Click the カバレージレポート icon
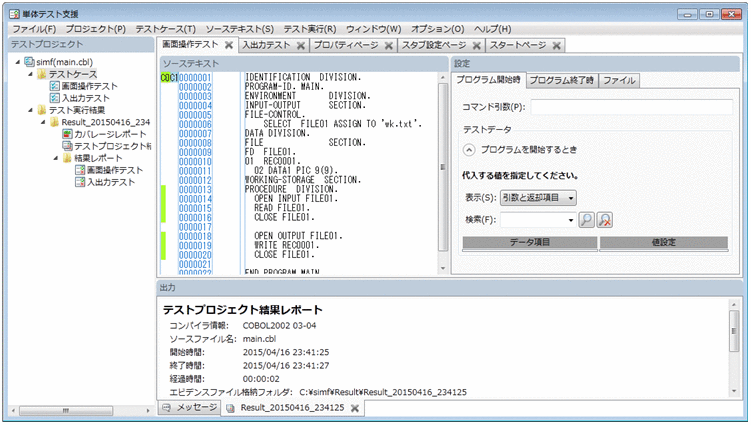751x425 pixels. [x=67, y=134]
